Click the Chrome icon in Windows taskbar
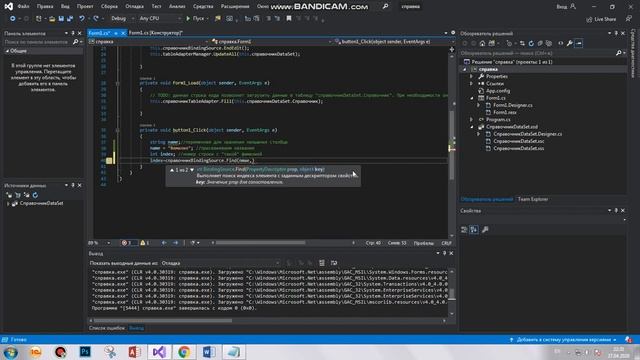This screenshot has width=640, height=360. point(184,352)
